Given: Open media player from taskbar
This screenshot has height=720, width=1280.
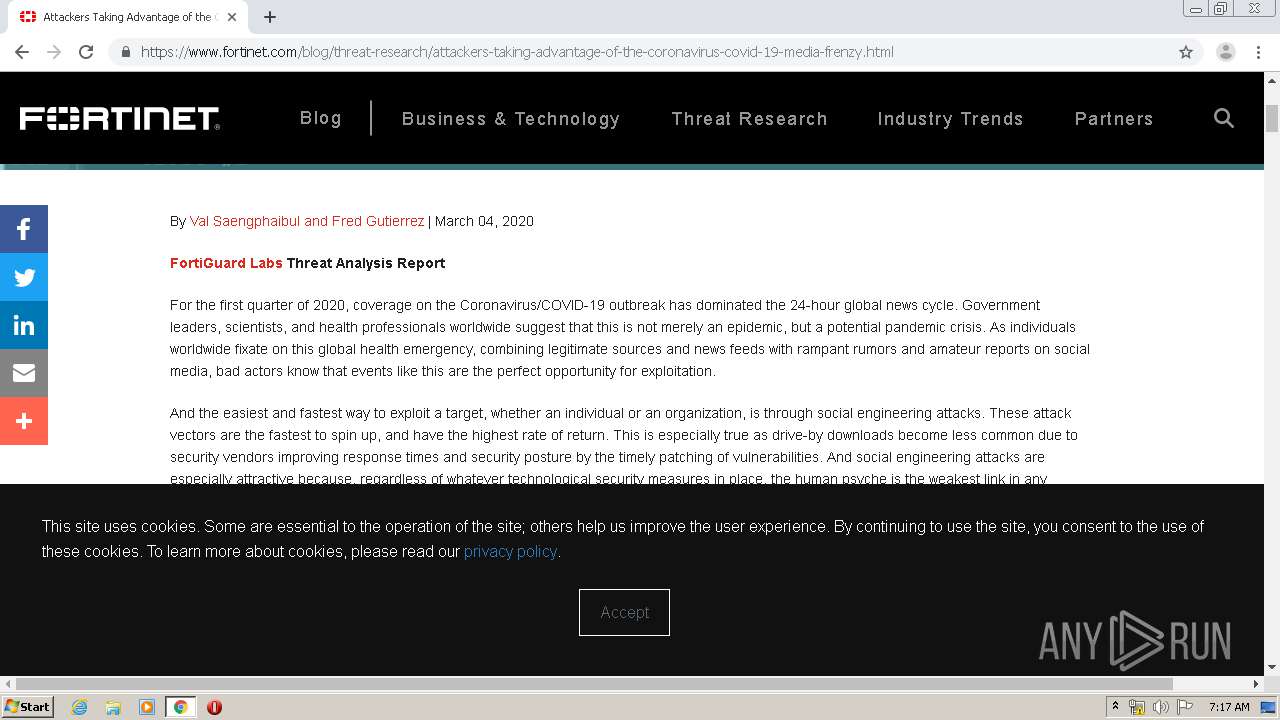Looking at the screenshot, I should tap(147, 707).
